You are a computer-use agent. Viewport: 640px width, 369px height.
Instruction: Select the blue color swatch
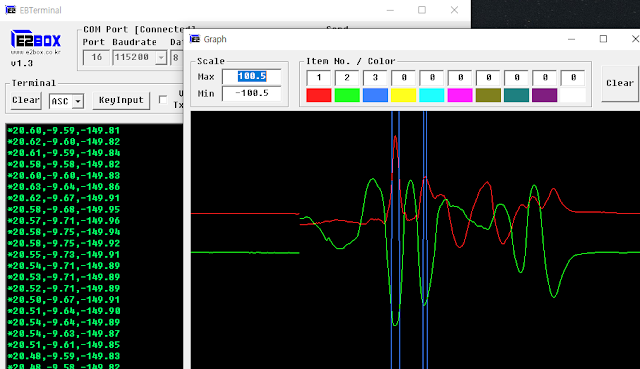(375, 95)
